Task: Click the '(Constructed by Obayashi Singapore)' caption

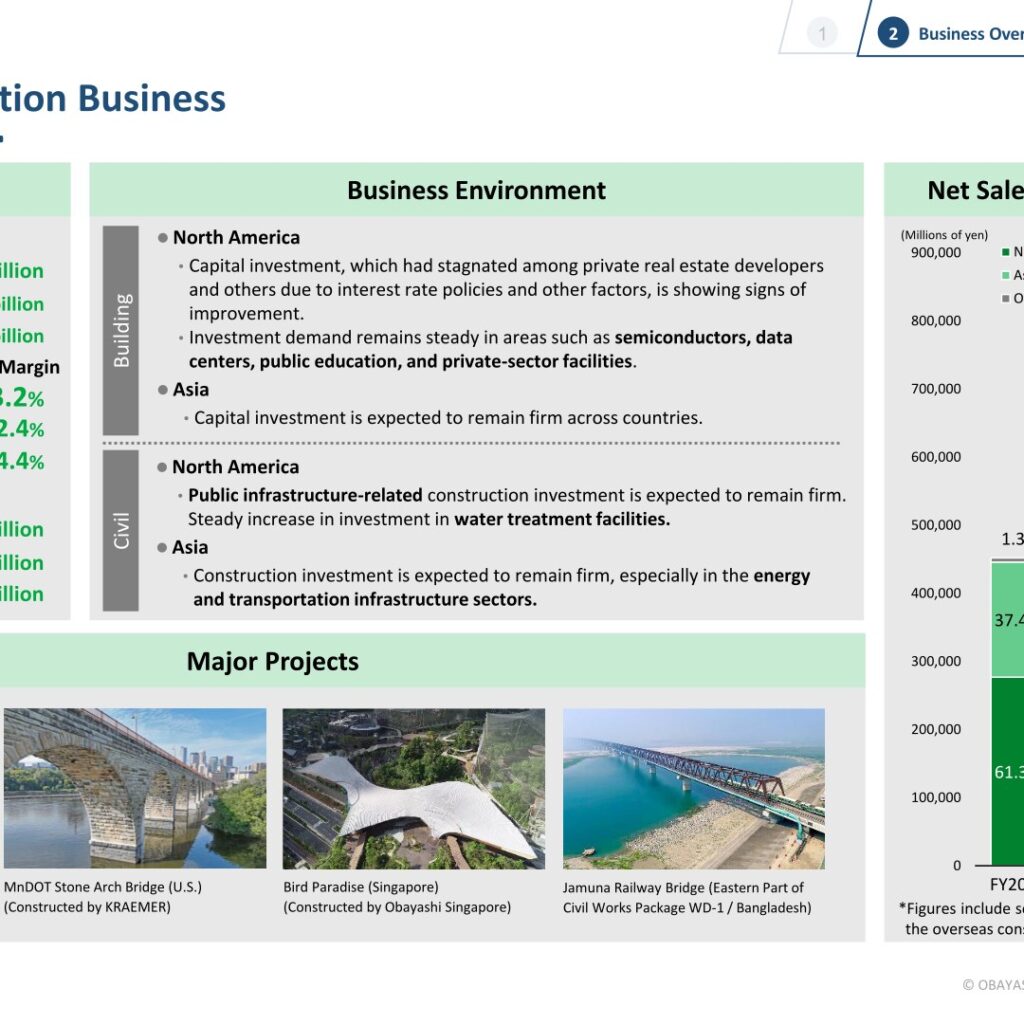Action: (397, 906)
